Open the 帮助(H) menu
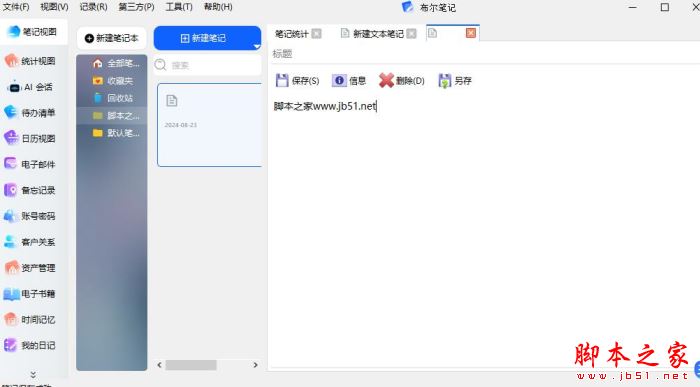Image resolution: width=700 pixels, height=387 pixels. (x=218, y=7)
